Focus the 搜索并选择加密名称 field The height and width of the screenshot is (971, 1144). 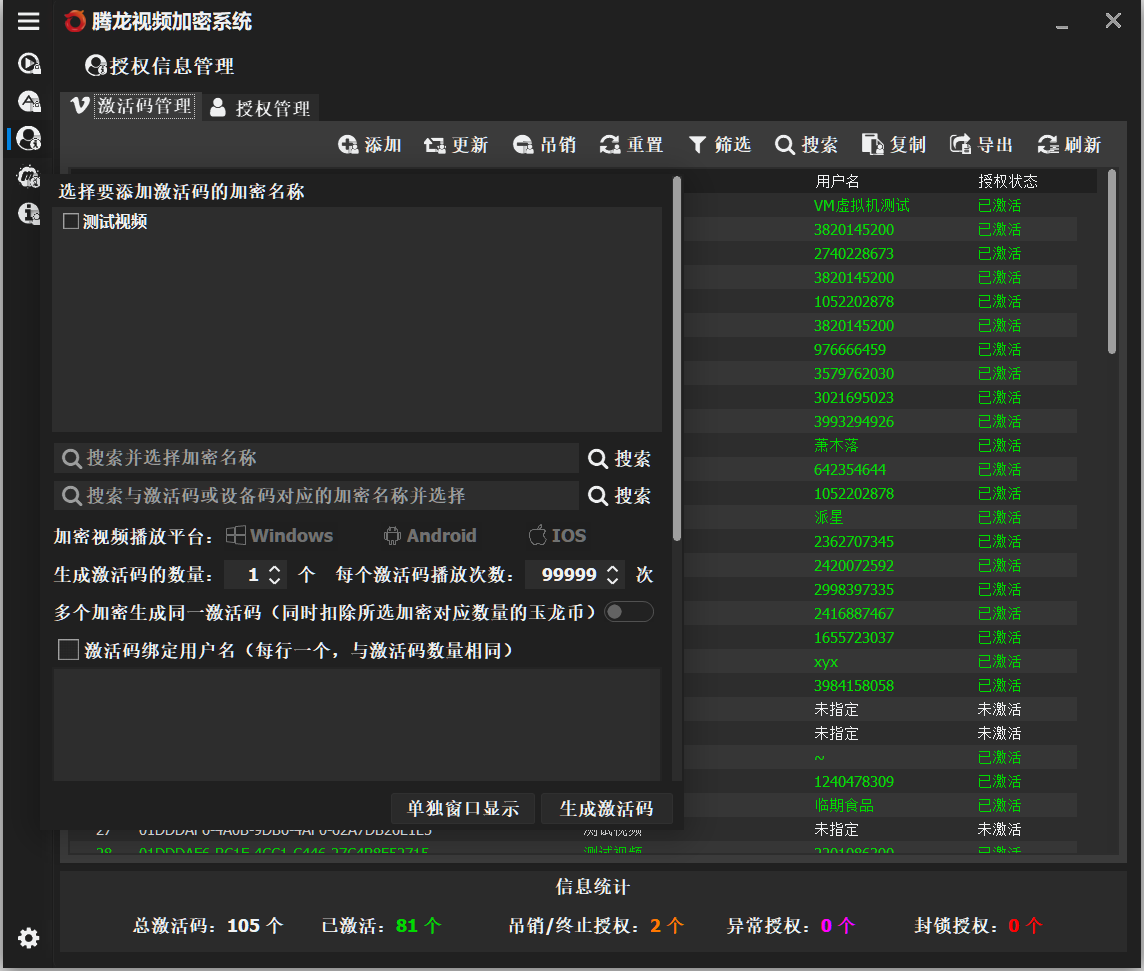[x=316, y=458]
